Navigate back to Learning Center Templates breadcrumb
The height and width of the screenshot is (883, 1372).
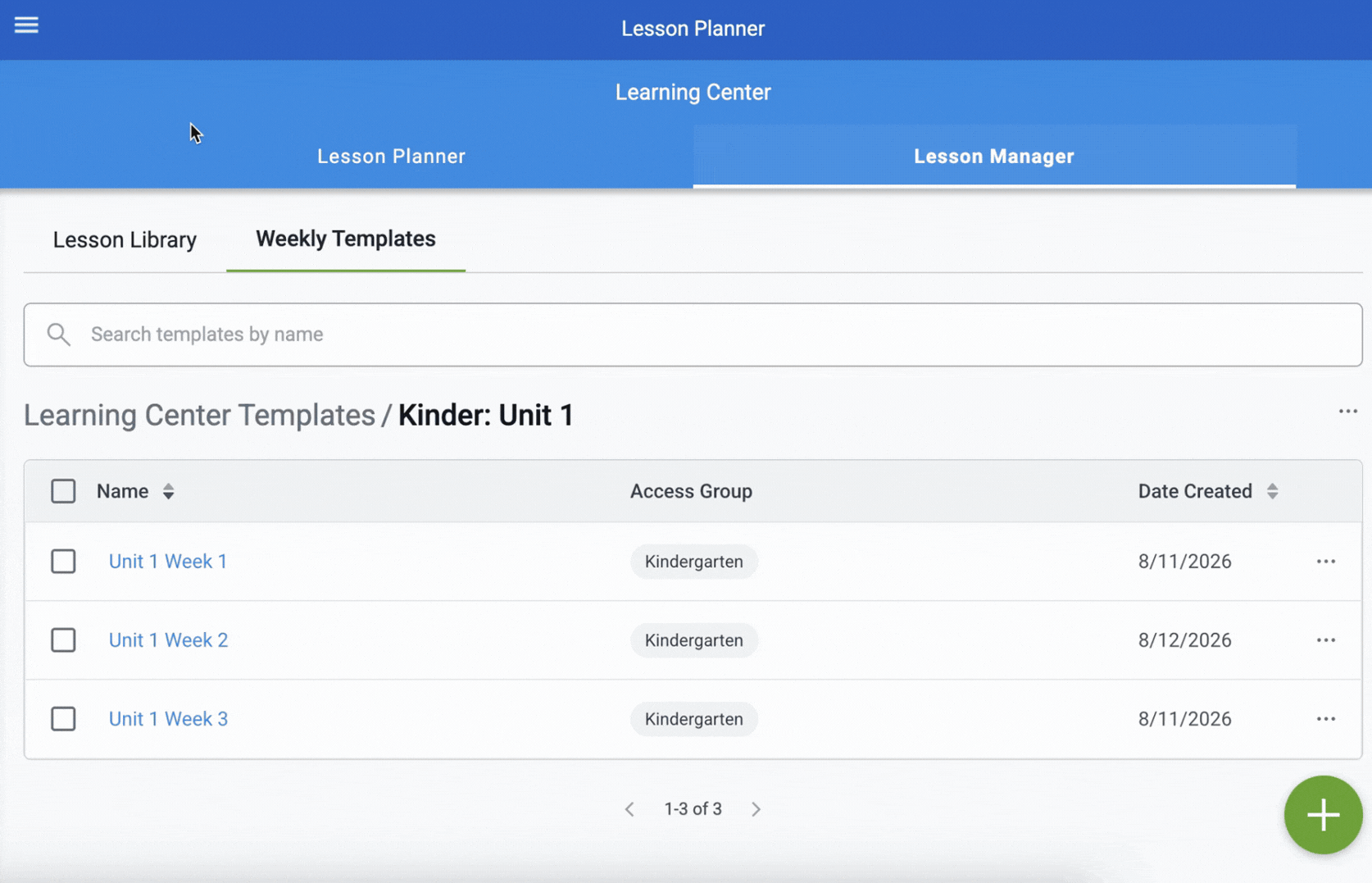[199, 416]
